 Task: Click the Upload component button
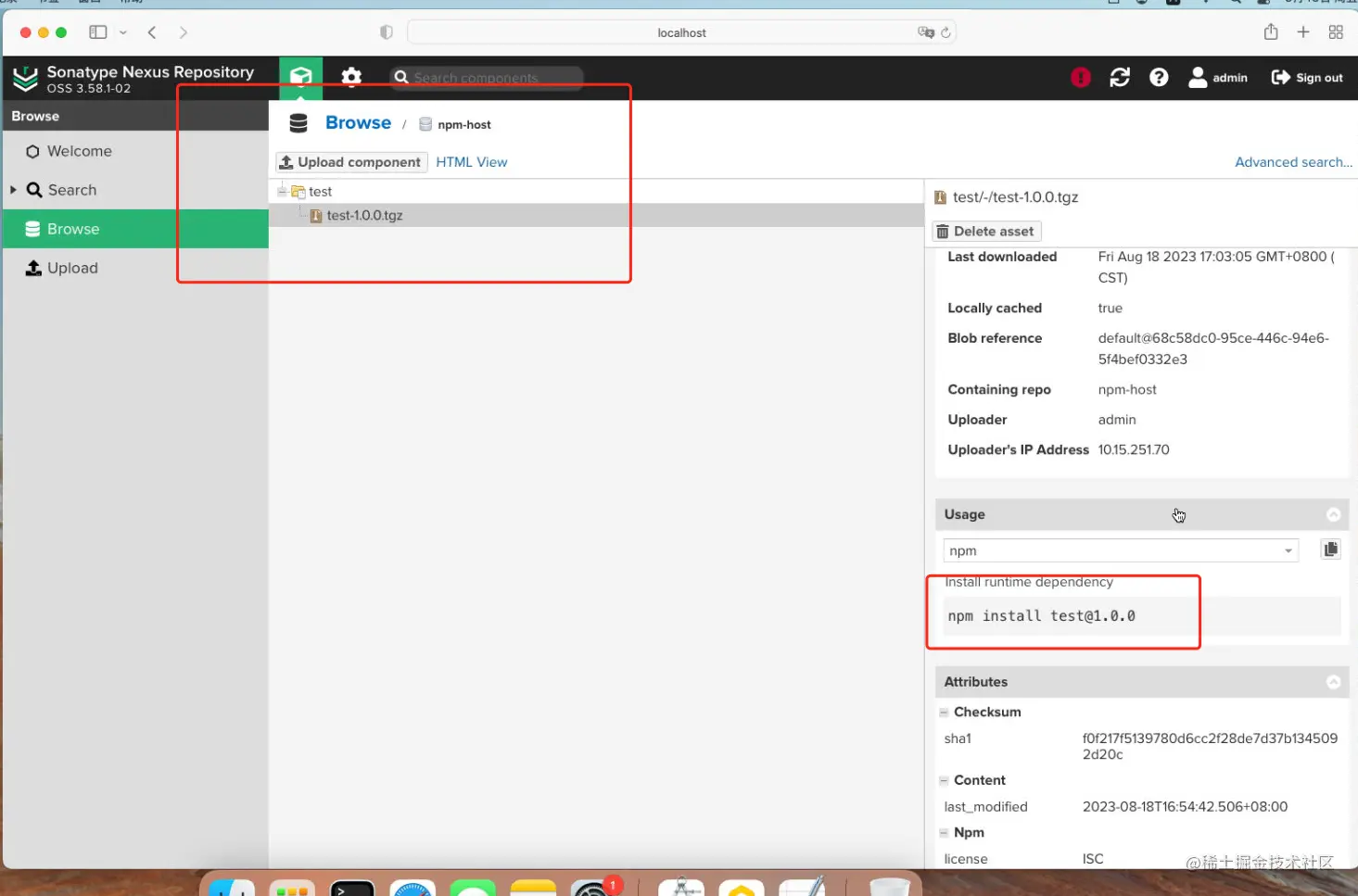pyautogui.click(x=351, y=162)
